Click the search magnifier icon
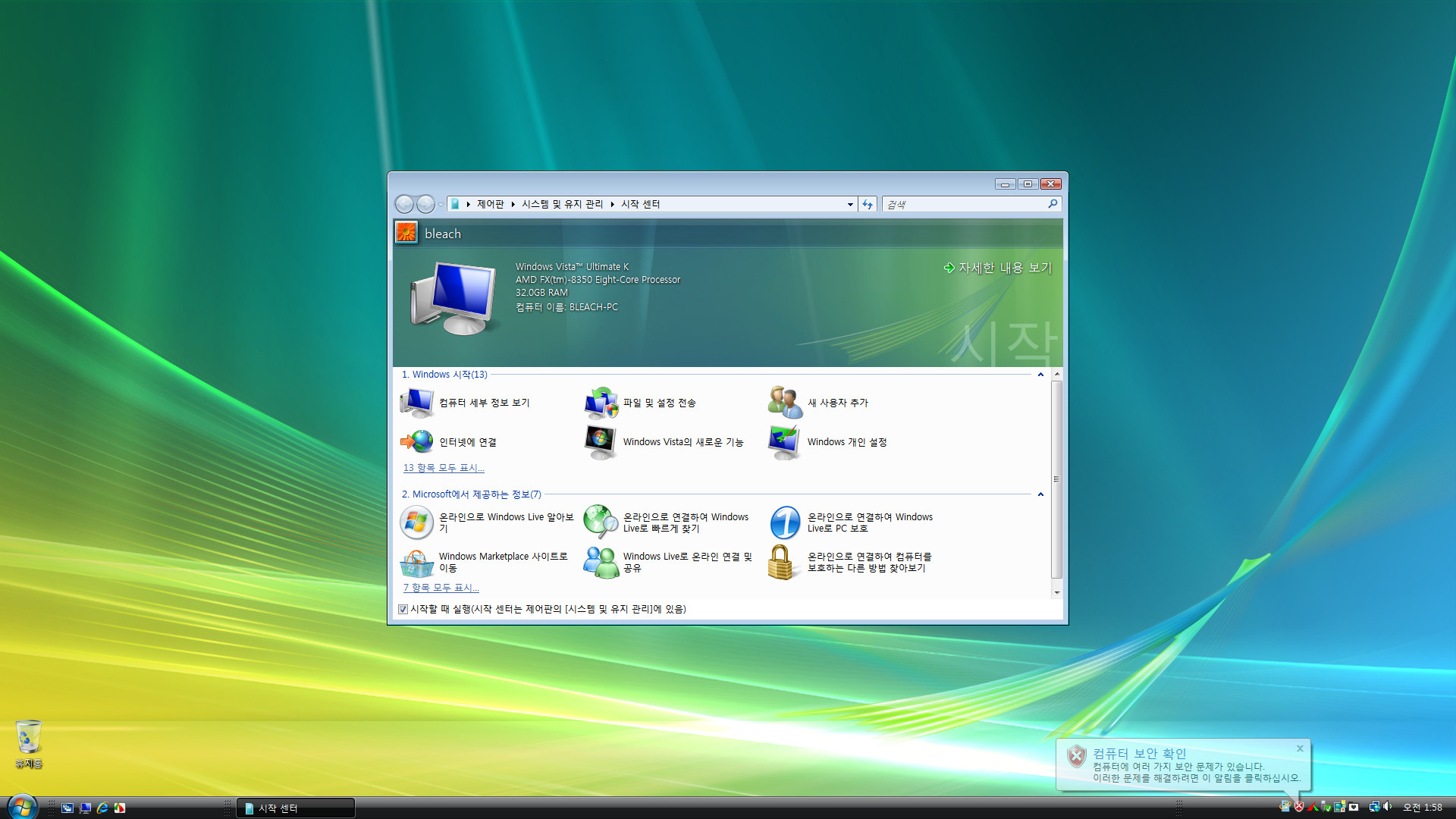The height and width of the screenshot is (819, 1456). coord(1053,204)
